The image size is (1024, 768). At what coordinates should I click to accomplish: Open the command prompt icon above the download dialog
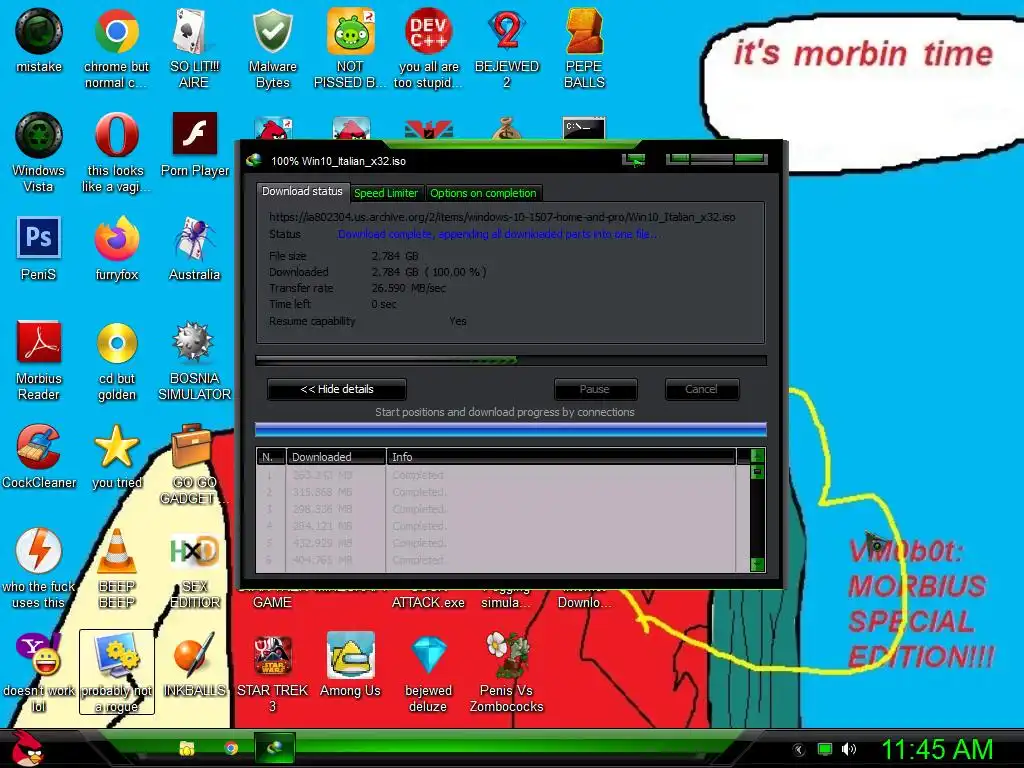[584, 127]
